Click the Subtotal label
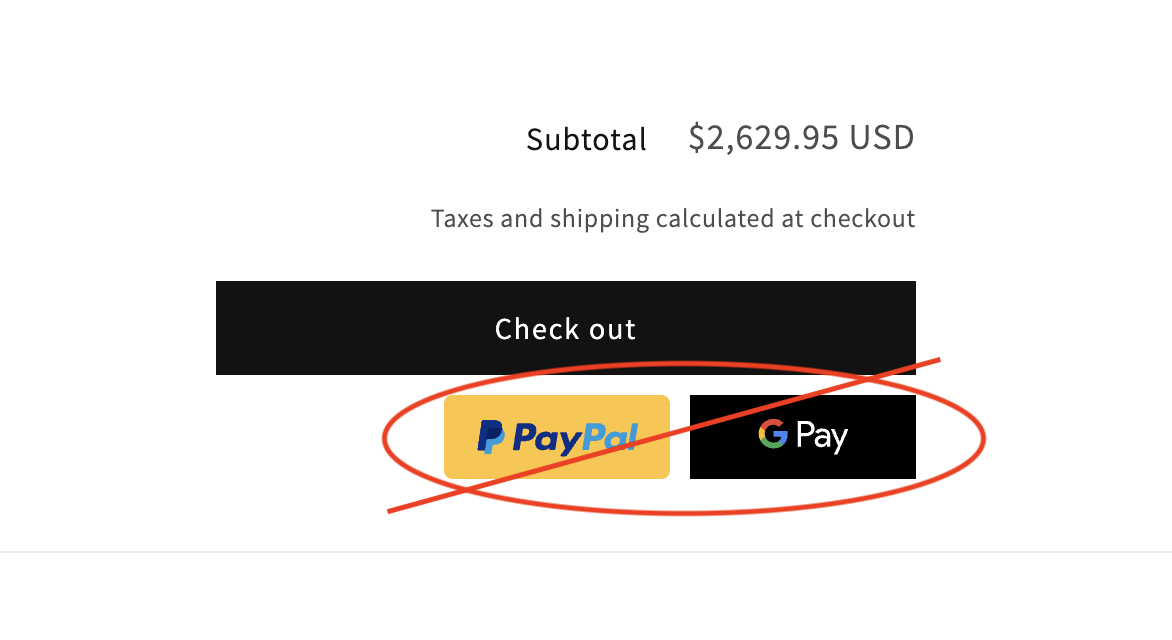 586,139
